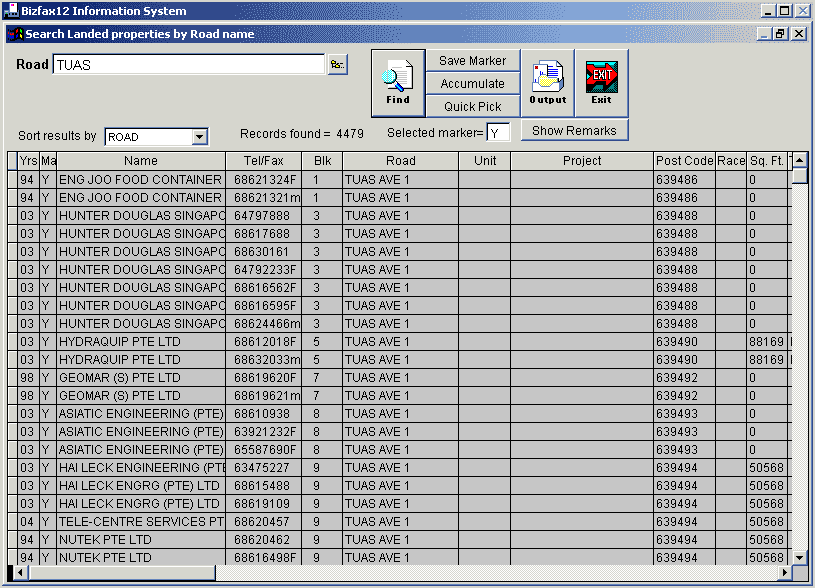Click post code 639490 in 68612018F row
Viewport: 815px width, 588px height.
[x=685, y=342]
